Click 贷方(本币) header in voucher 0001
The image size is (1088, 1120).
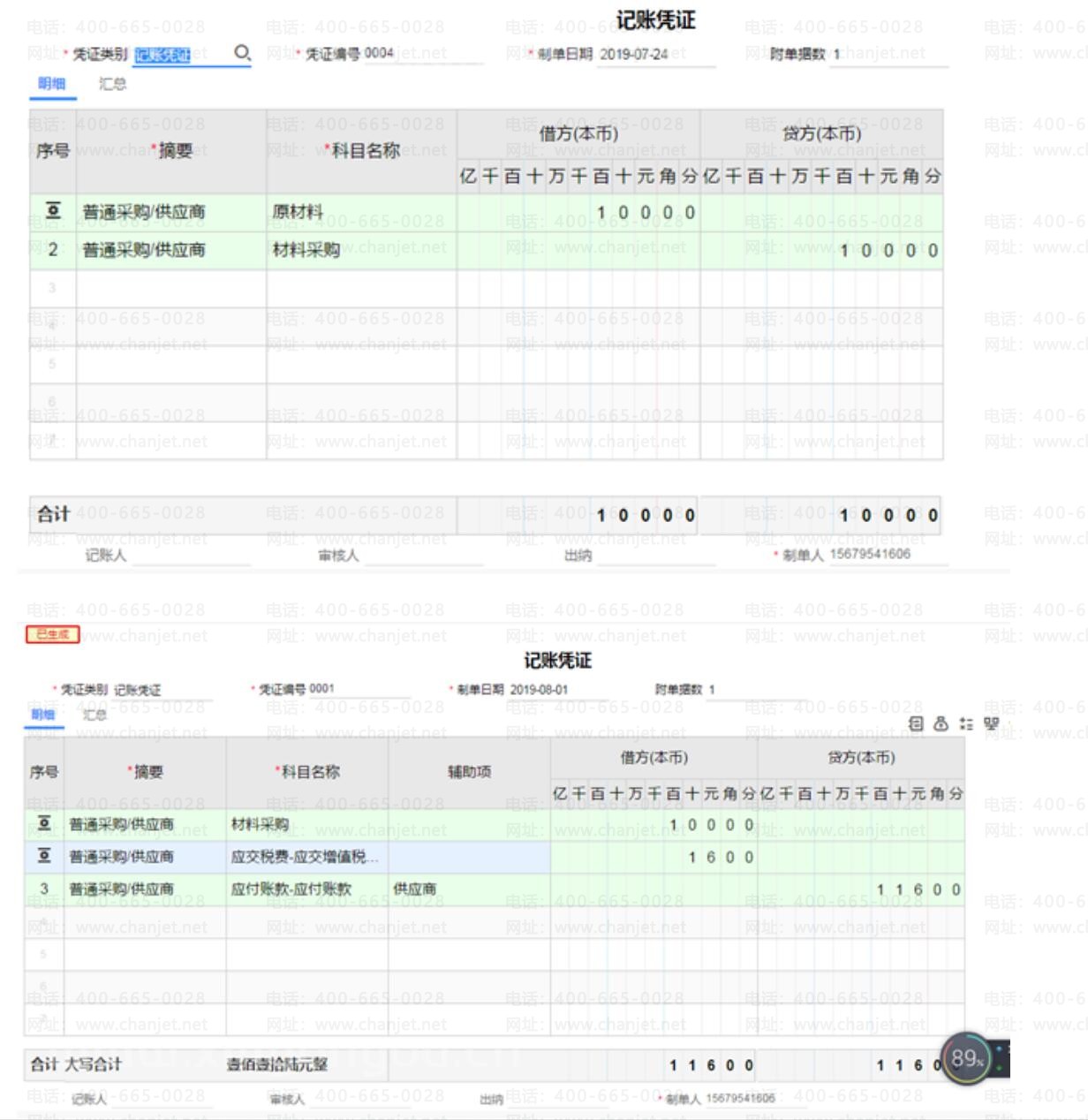tap(861, 758)
